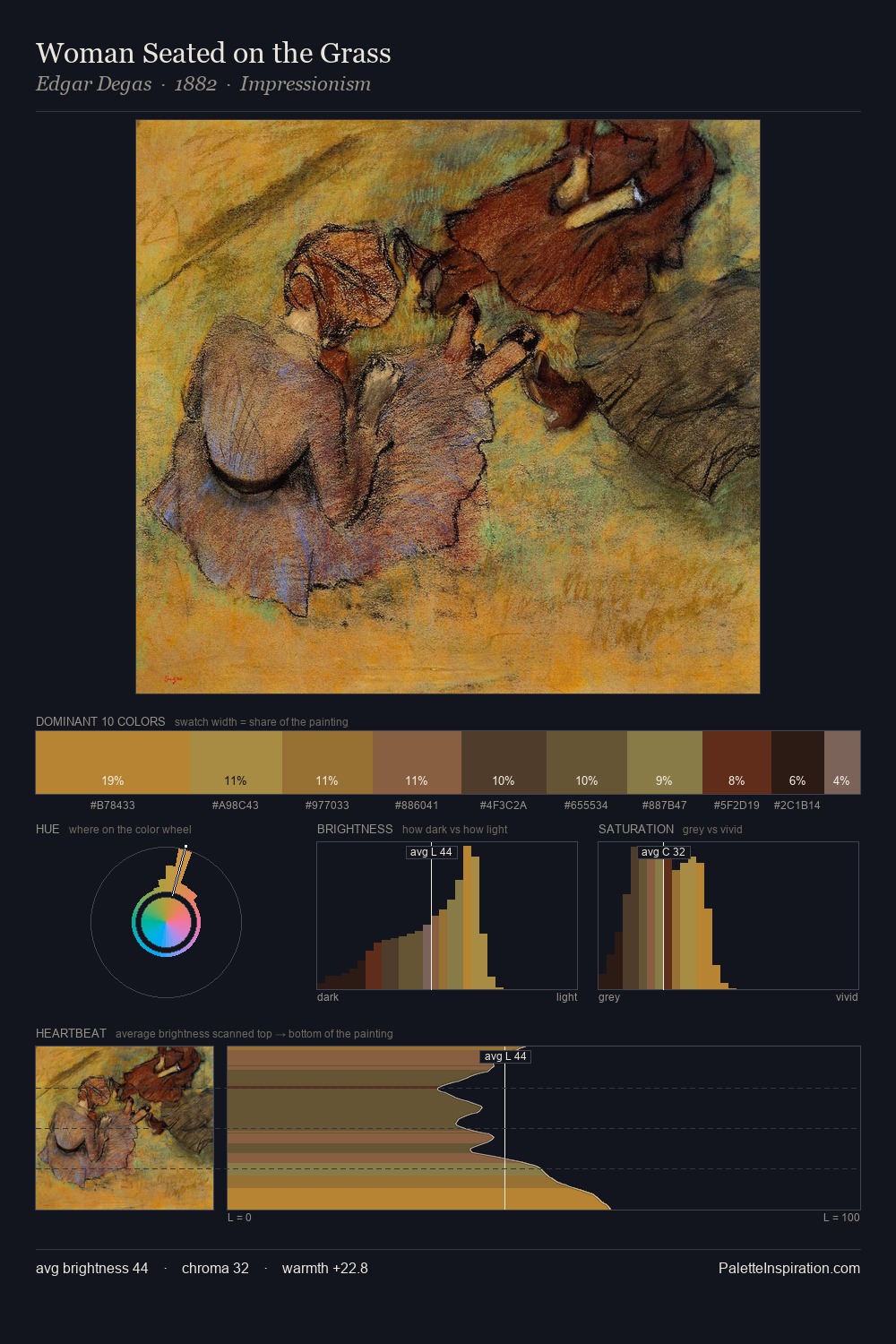Image resolution: width=896 pixels, height=1344 pixels.
Task: Pick the #977033 color swatch
Action: click(x=327, y=762)
